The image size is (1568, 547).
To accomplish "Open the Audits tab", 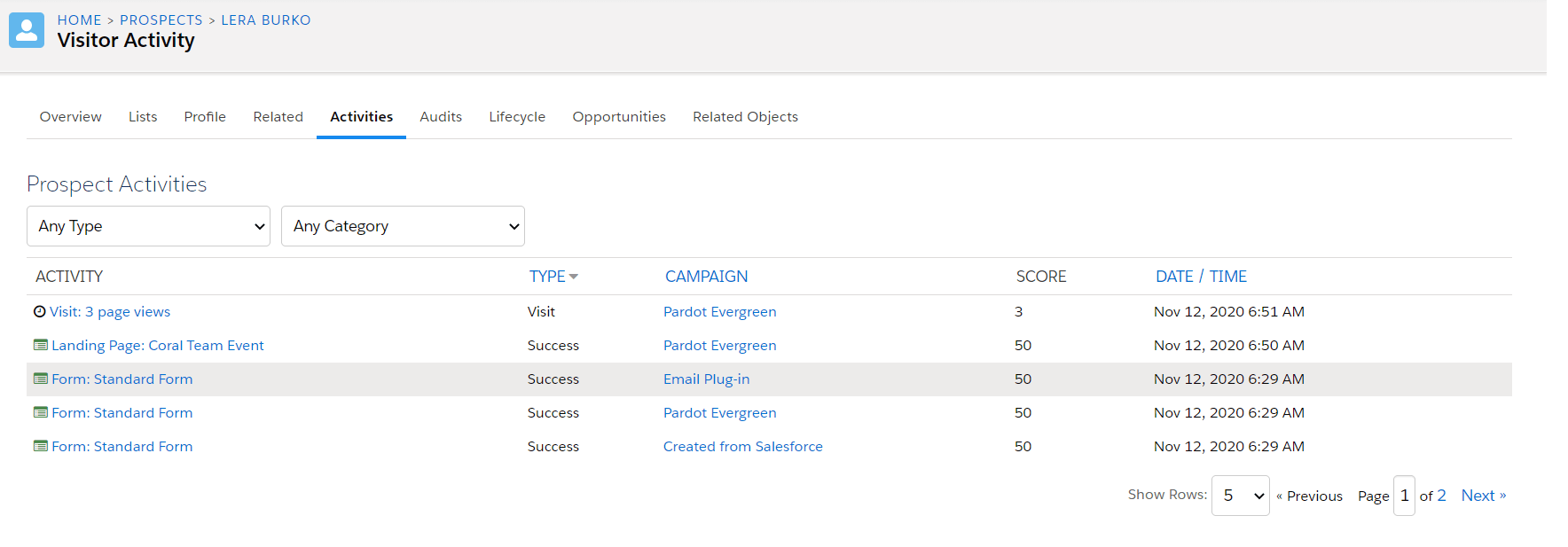I will (441, 117).
